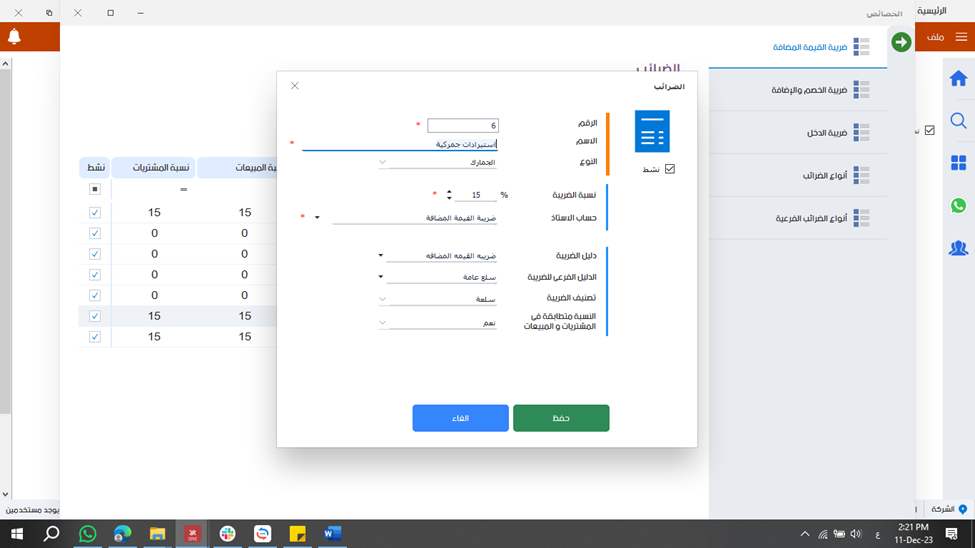Screen dimensions: 975x548
Task: Open the users group icon in the sidebar
Action: (x=958, y=248)
